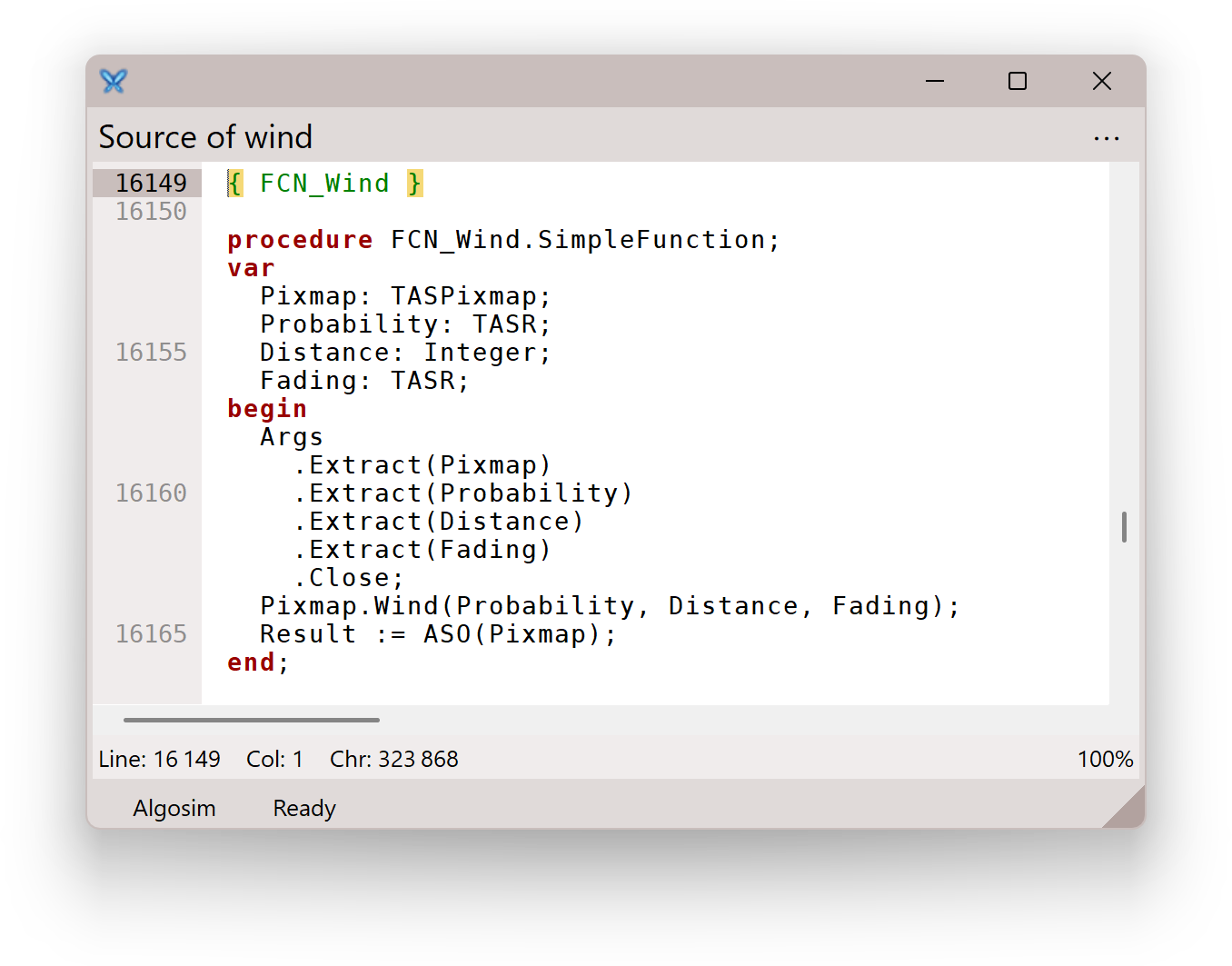The width and height of the screenshot is (1232, 966).
Task: Click line number 16149 in the gutter
Action: [151, 183]
